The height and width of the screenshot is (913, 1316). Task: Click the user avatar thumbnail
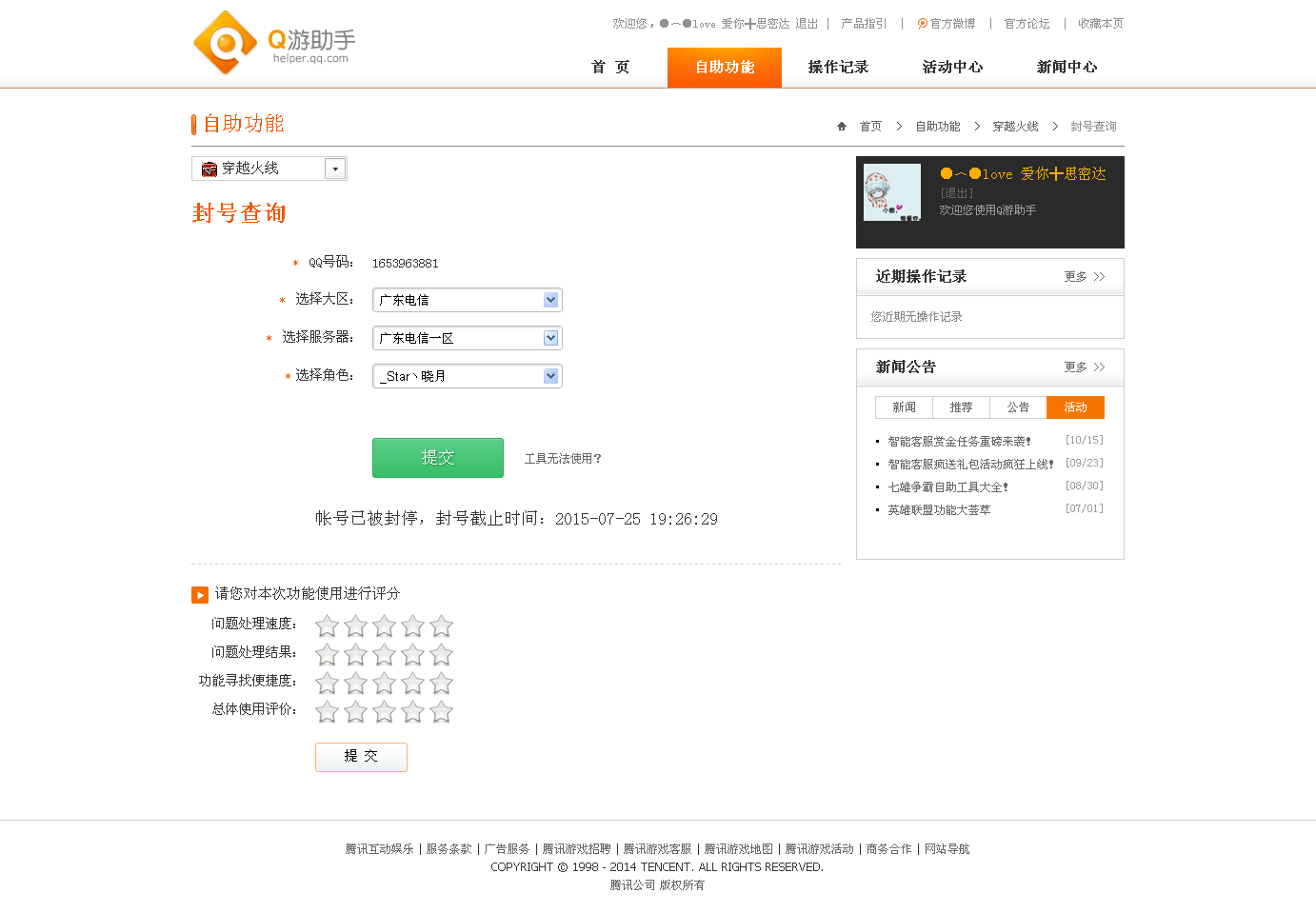pos(892,192)
